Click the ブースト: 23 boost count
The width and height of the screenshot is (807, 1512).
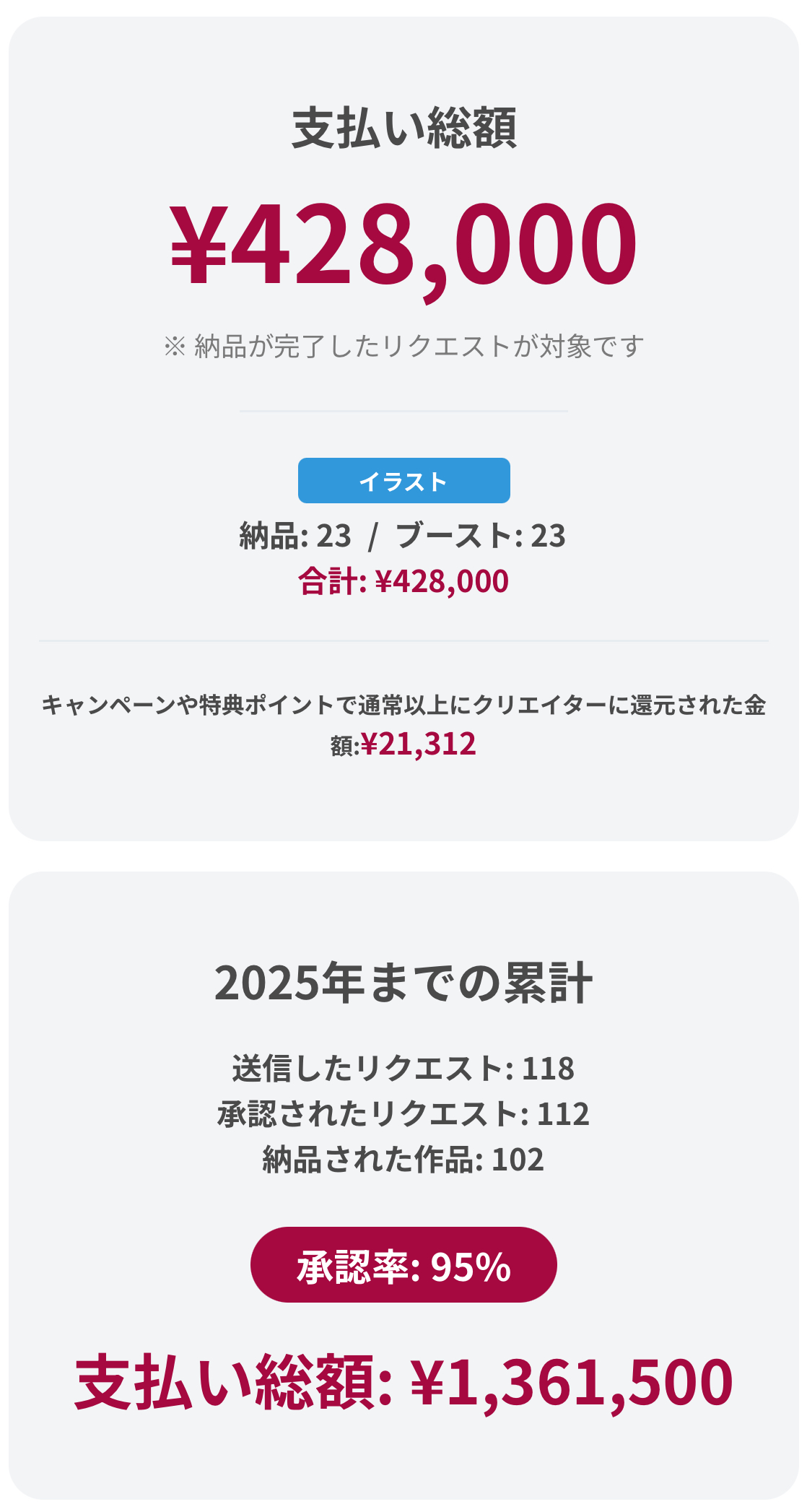481,536
